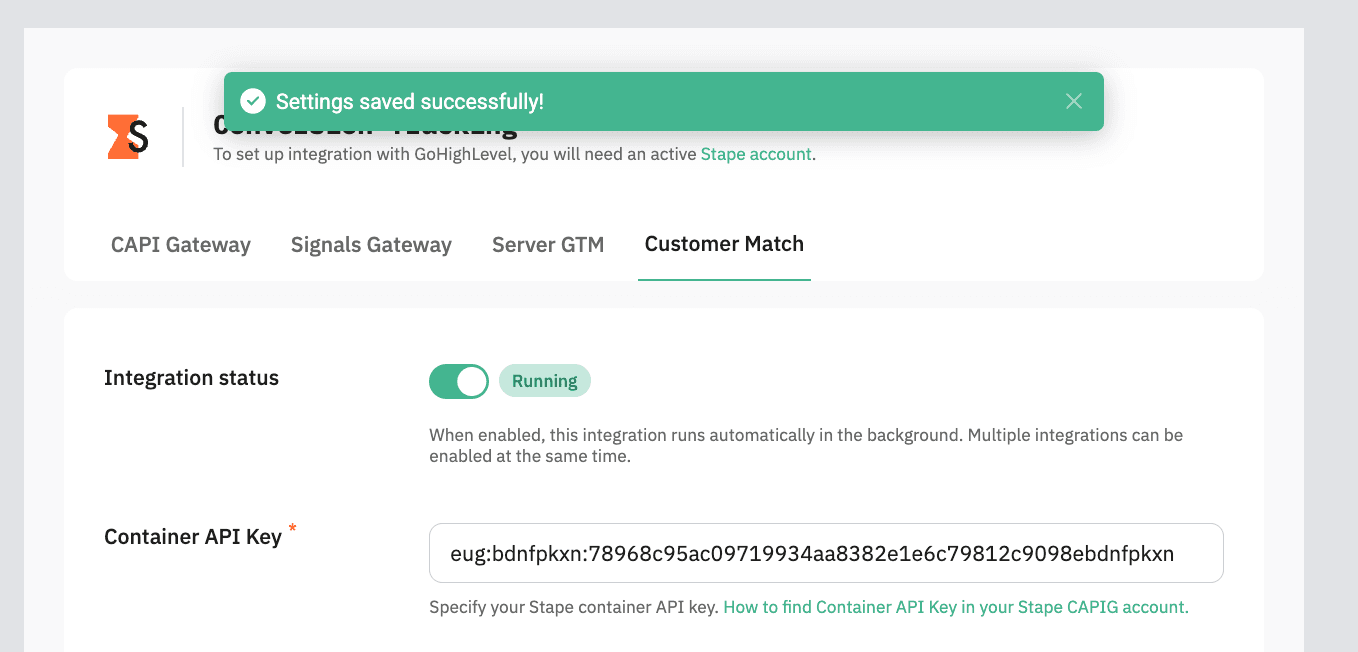Image resolution: width=1358 pixels, height=652 pixels.
Task: Open the How to find Container API Key link
Action: click(x=955, y=607)
